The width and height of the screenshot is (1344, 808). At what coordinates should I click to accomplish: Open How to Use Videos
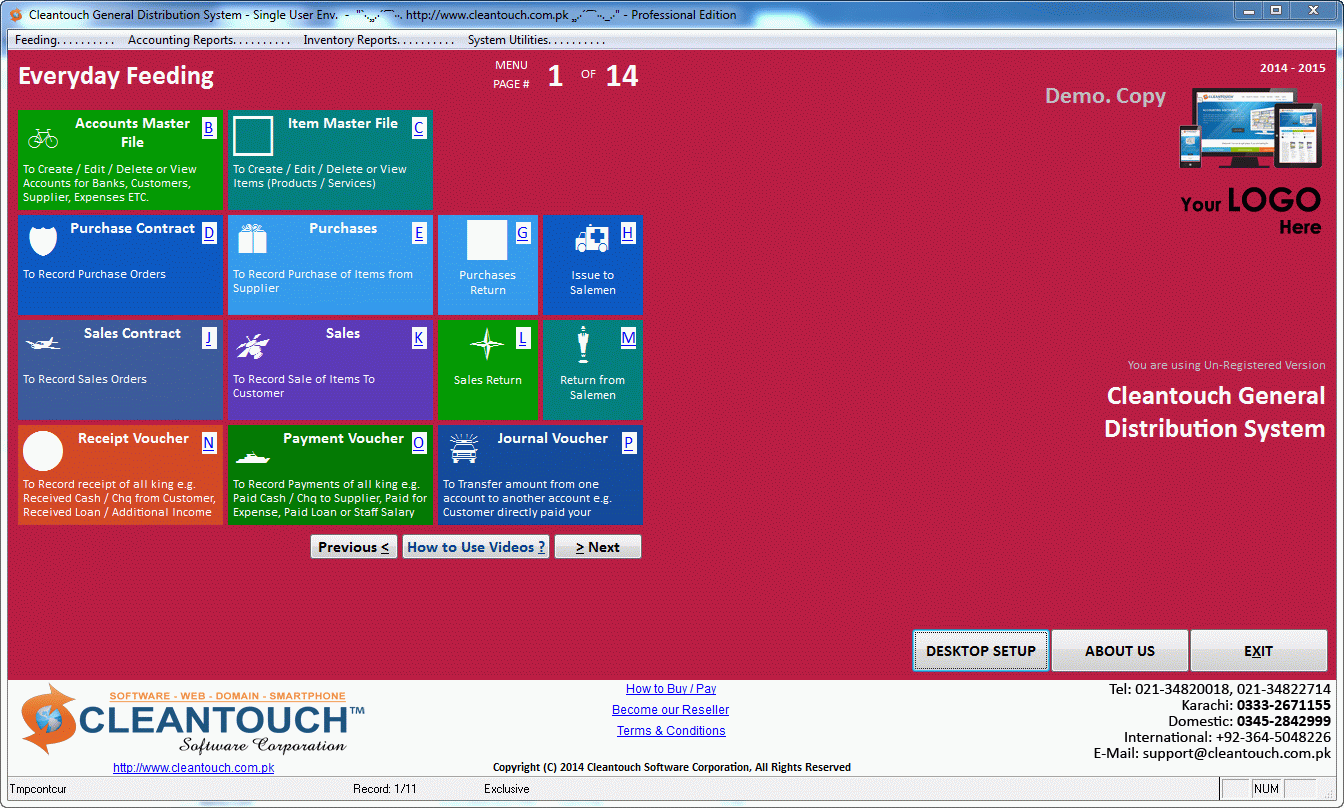pyautogui.click(x=476, y=547)
